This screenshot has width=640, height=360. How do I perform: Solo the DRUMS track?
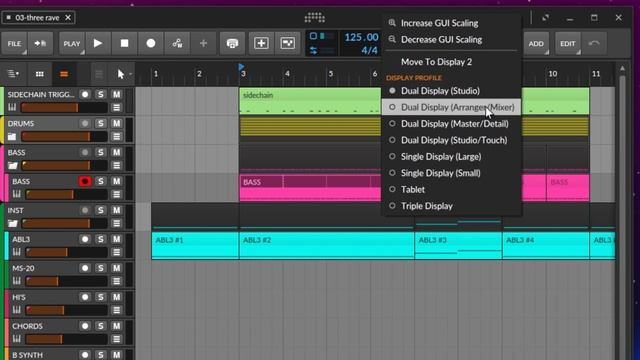100,123
